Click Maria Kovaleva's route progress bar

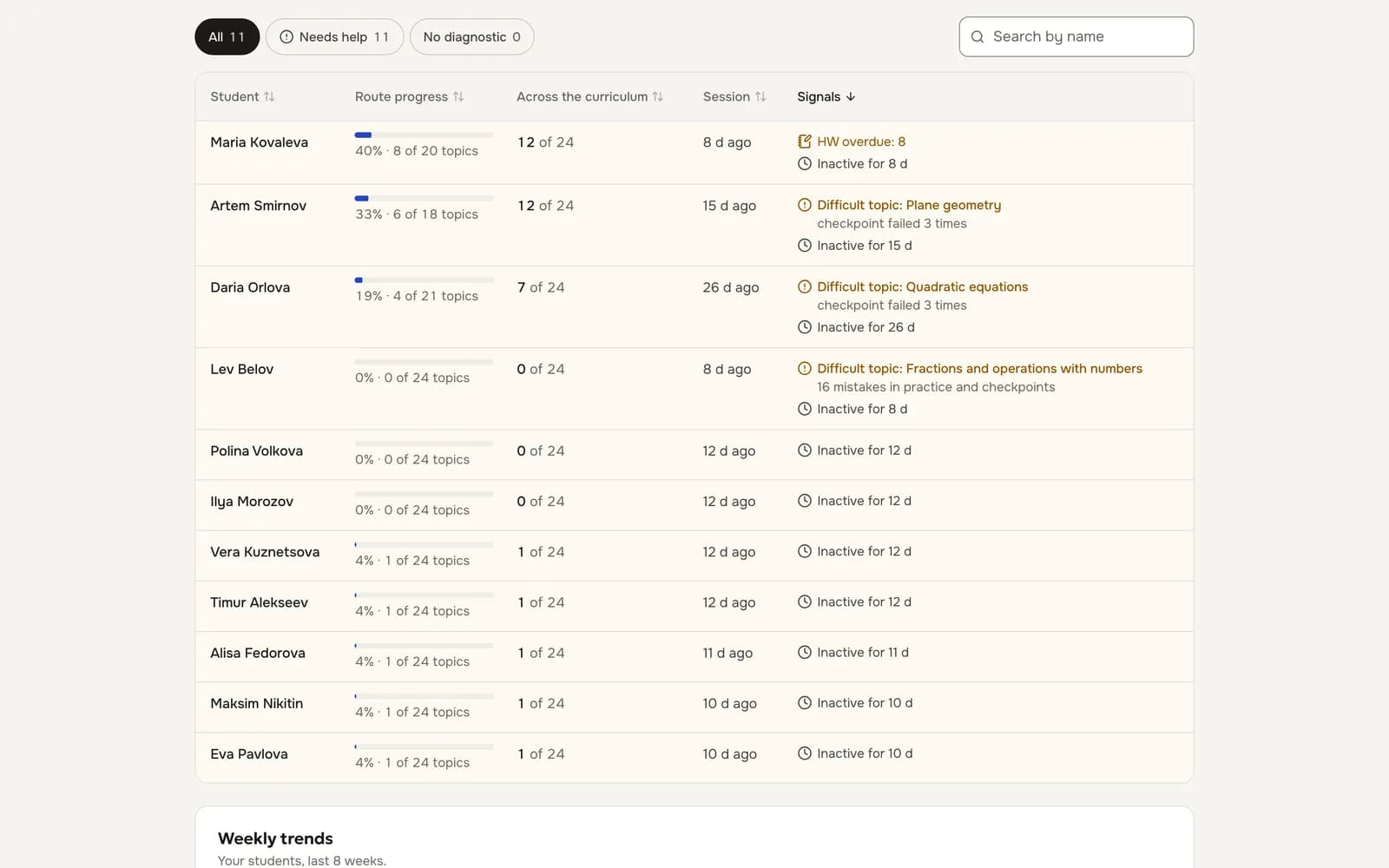pos(424,135)
